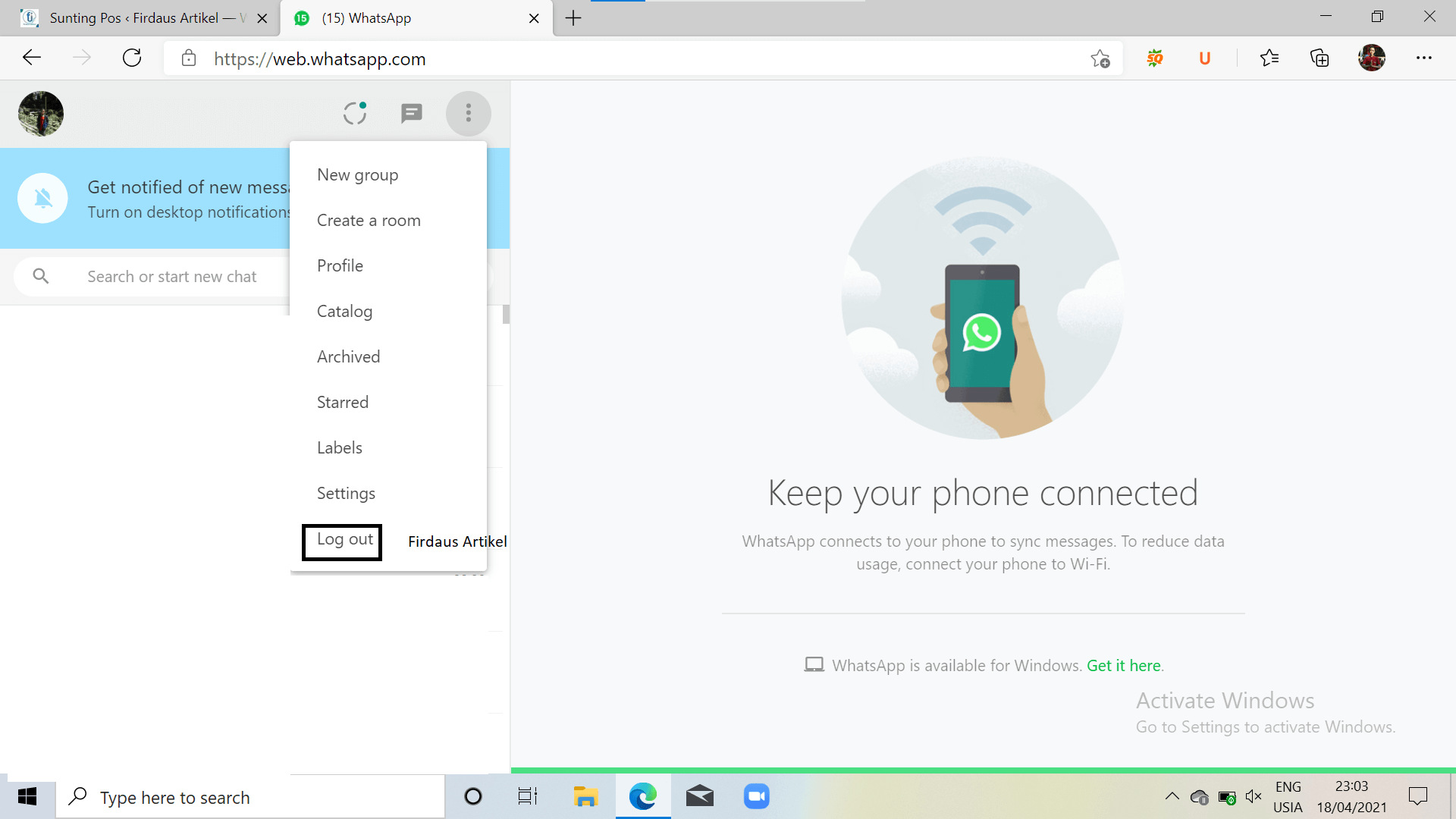Viewport: 1456px width, 819px height.
Task: Open Collections icon
Action: point(1319,58)
